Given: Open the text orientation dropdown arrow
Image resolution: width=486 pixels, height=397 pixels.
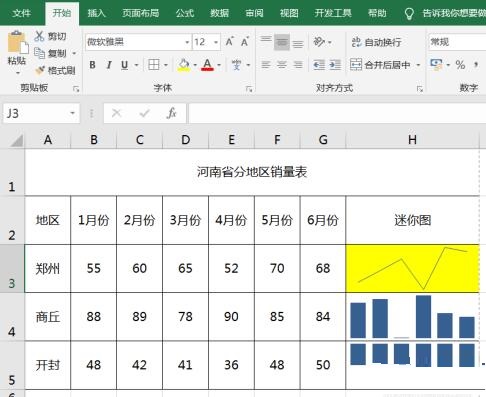Looking at the screenshot, I should point(330,42).
